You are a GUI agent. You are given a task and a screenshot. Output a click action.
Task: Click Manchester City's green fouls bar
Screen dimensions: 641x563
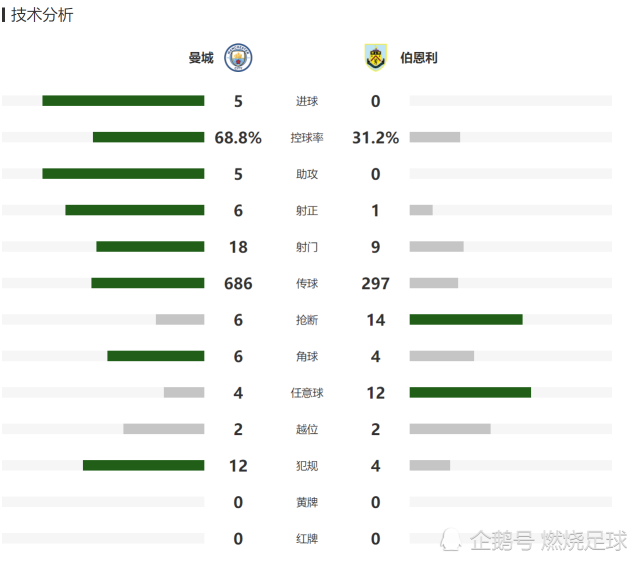(x=144, y=466)
